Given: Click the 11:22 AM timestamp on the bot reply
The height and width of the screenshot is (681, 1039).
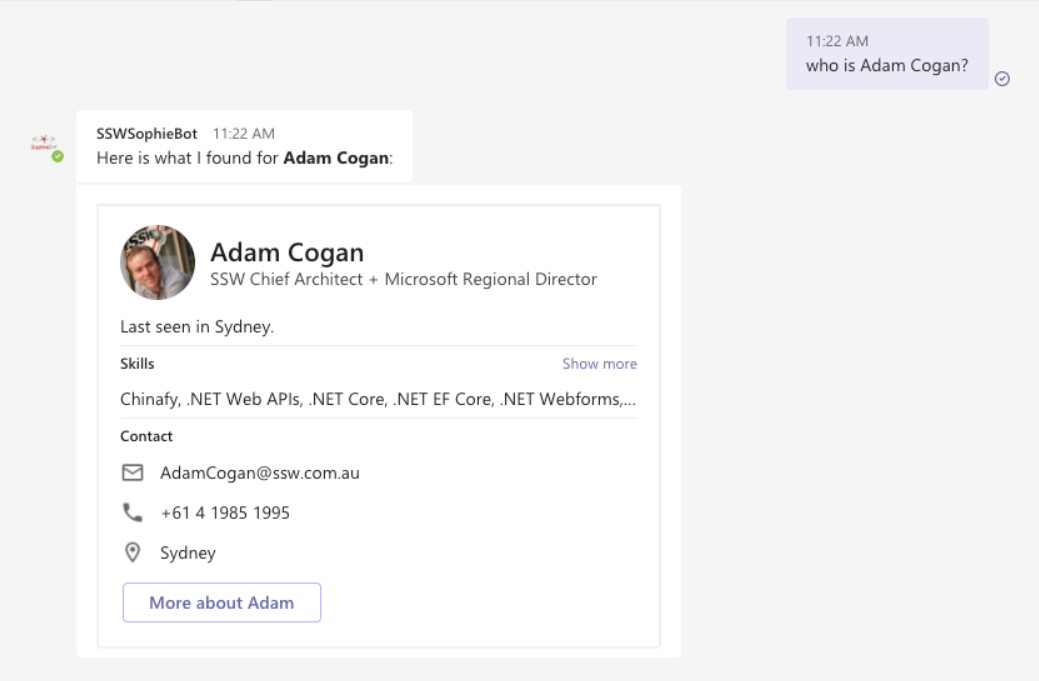Looking at the screenshot, I should point(244,132).
